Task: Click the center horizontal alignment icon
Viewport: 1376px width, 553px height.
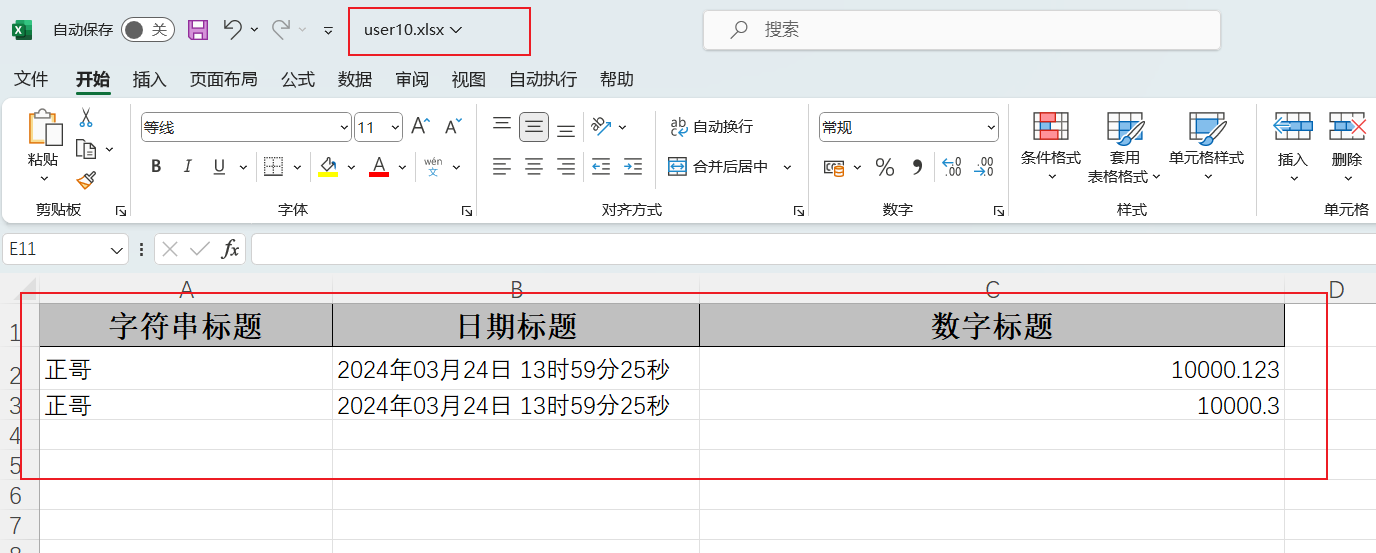Action: (534, 167)
